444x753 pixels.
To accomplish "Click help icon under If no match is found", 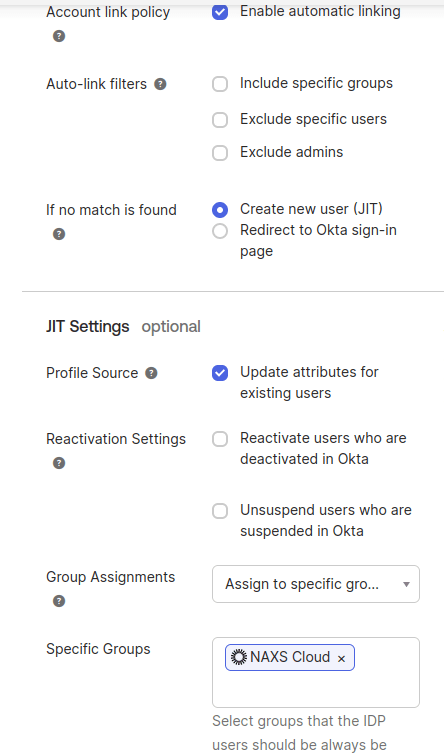I will 59,234.
